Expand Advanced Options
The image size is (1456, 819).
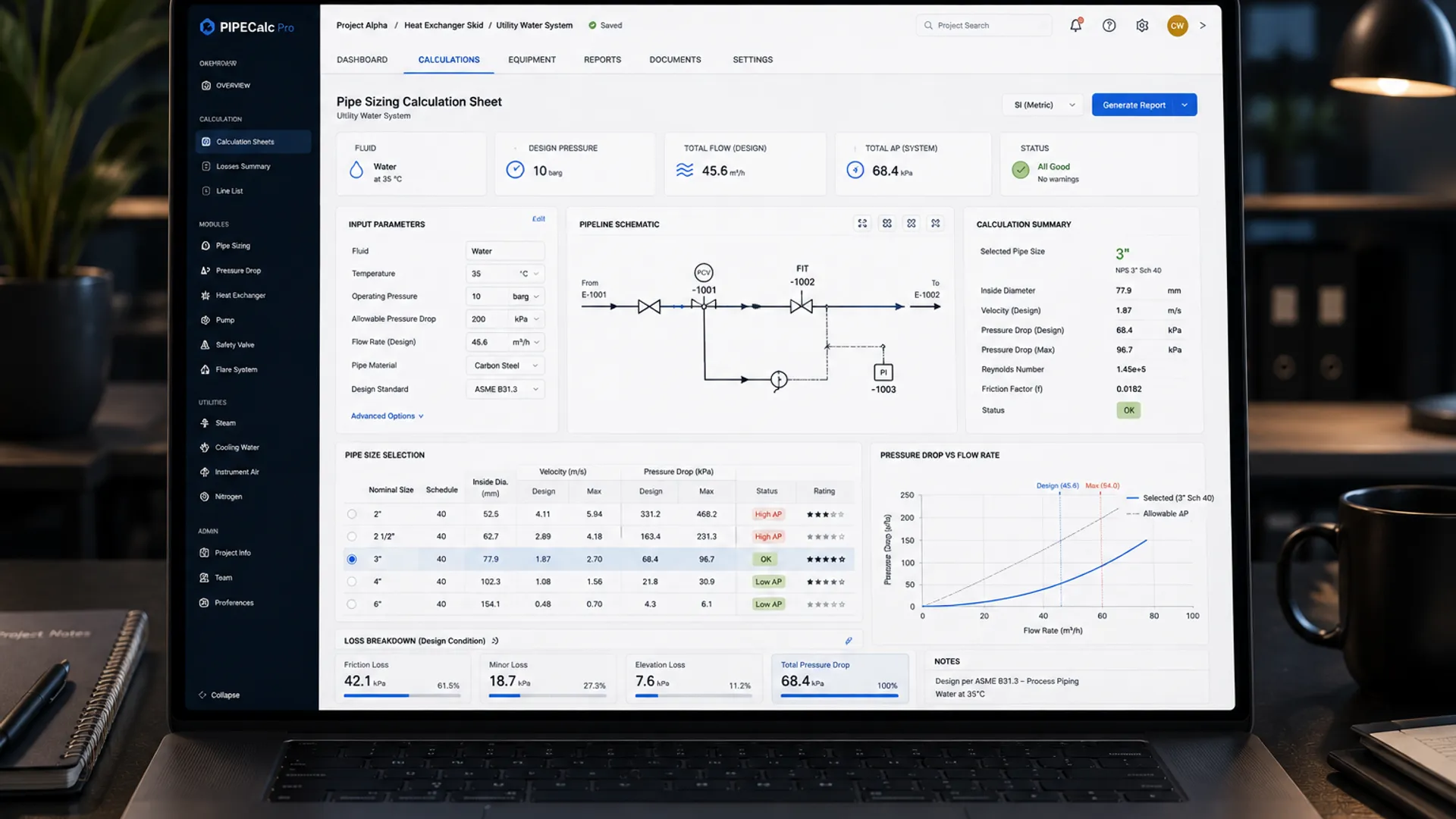[x=387, y=416]
